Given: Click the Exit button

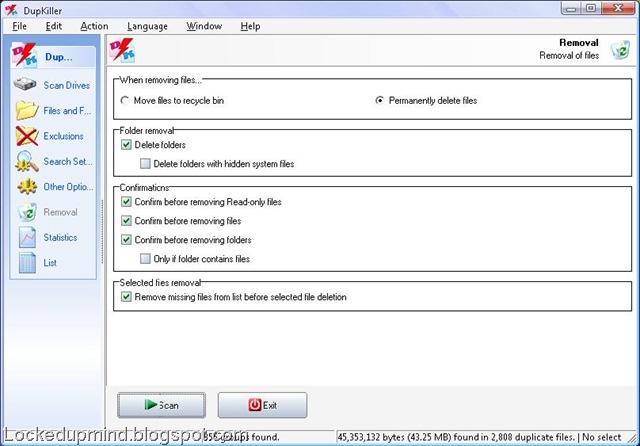Looking at the screenshot, I should 262,405.
